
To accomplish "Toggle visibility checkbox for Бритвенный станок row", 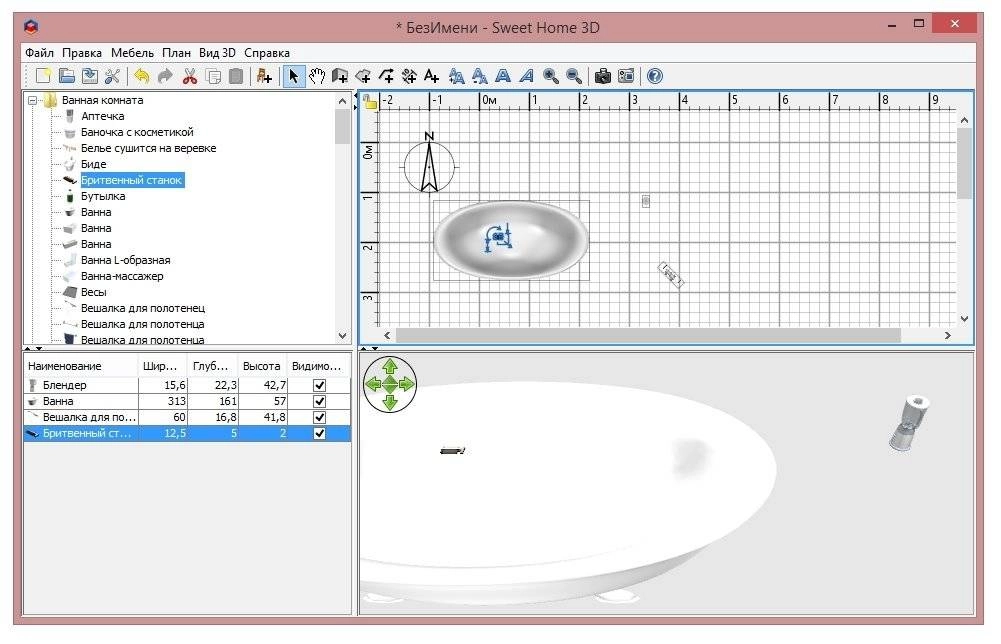I will point(320,433).
